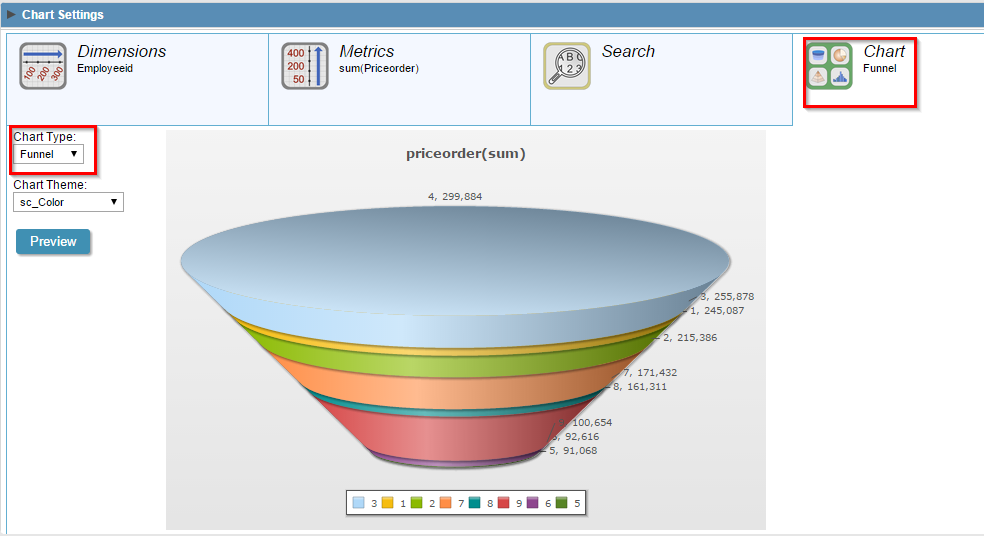Image resolution: width=984 pixels, height=536 pixels.
Task: Open the Chart Theme dropdown
Action: 68,202
